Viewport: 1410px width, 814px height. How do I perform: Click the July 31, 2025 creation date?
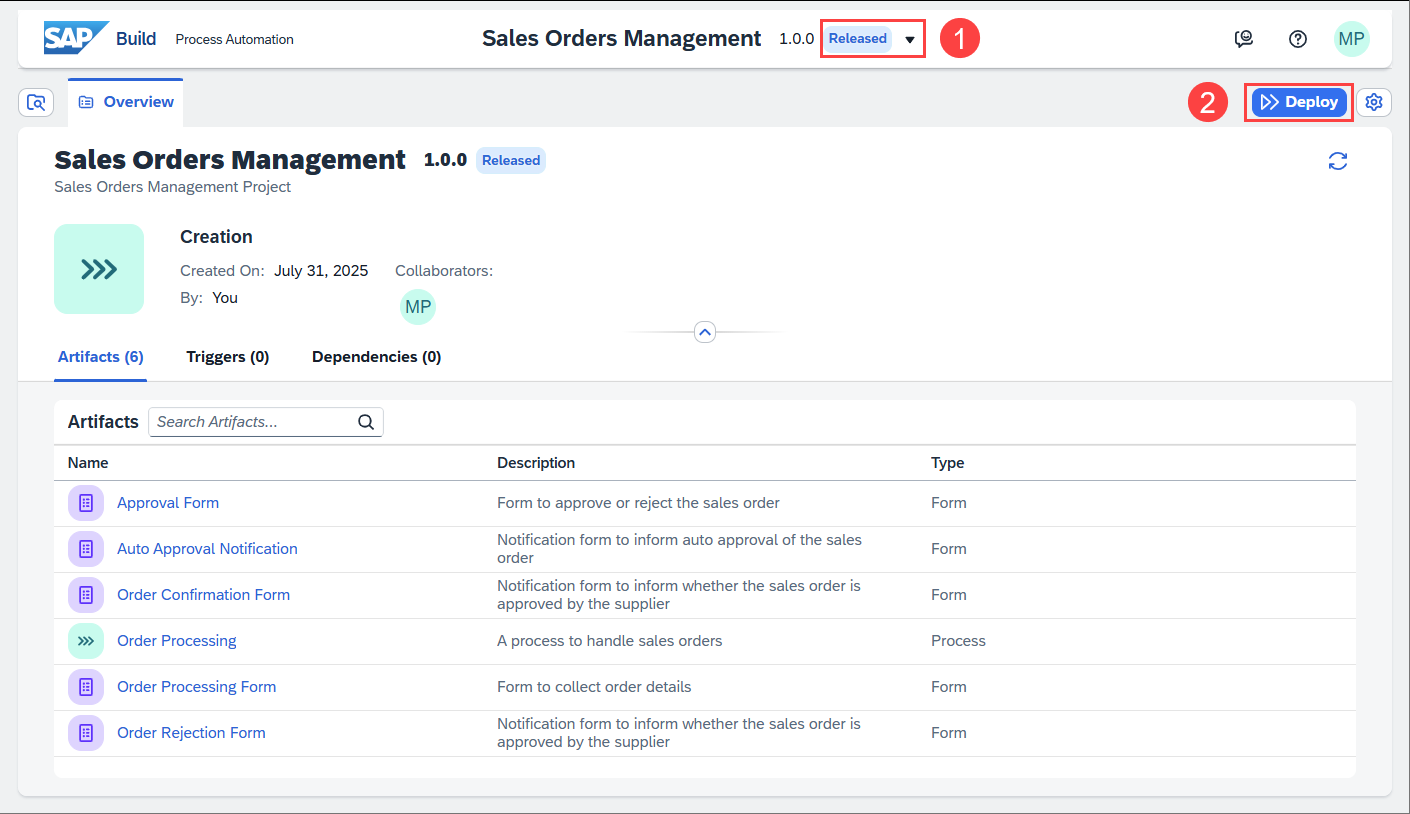(x=321, y=271)
